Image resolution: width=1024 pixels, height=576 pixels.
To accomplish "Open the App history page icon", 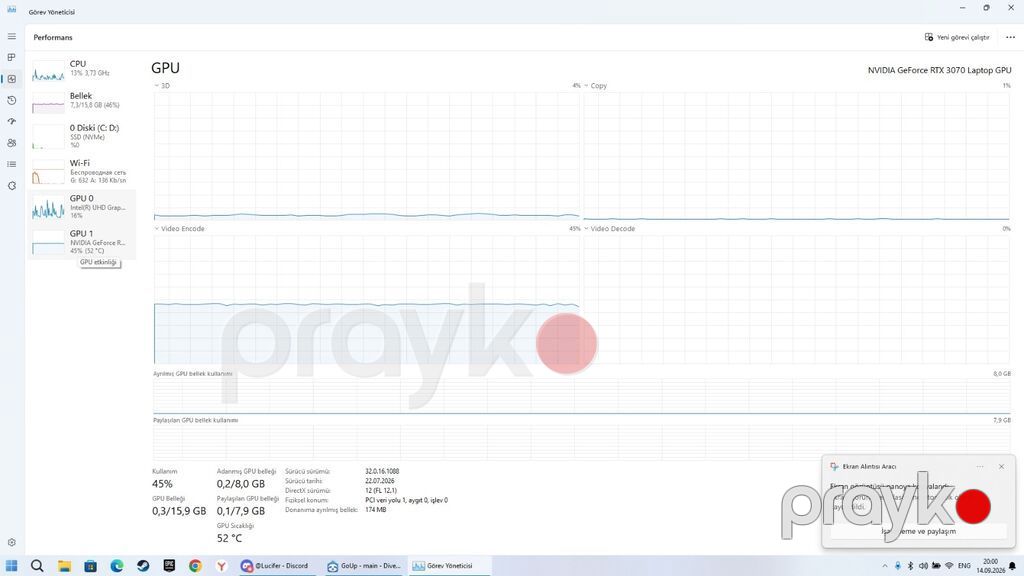I will coord(12,101).
